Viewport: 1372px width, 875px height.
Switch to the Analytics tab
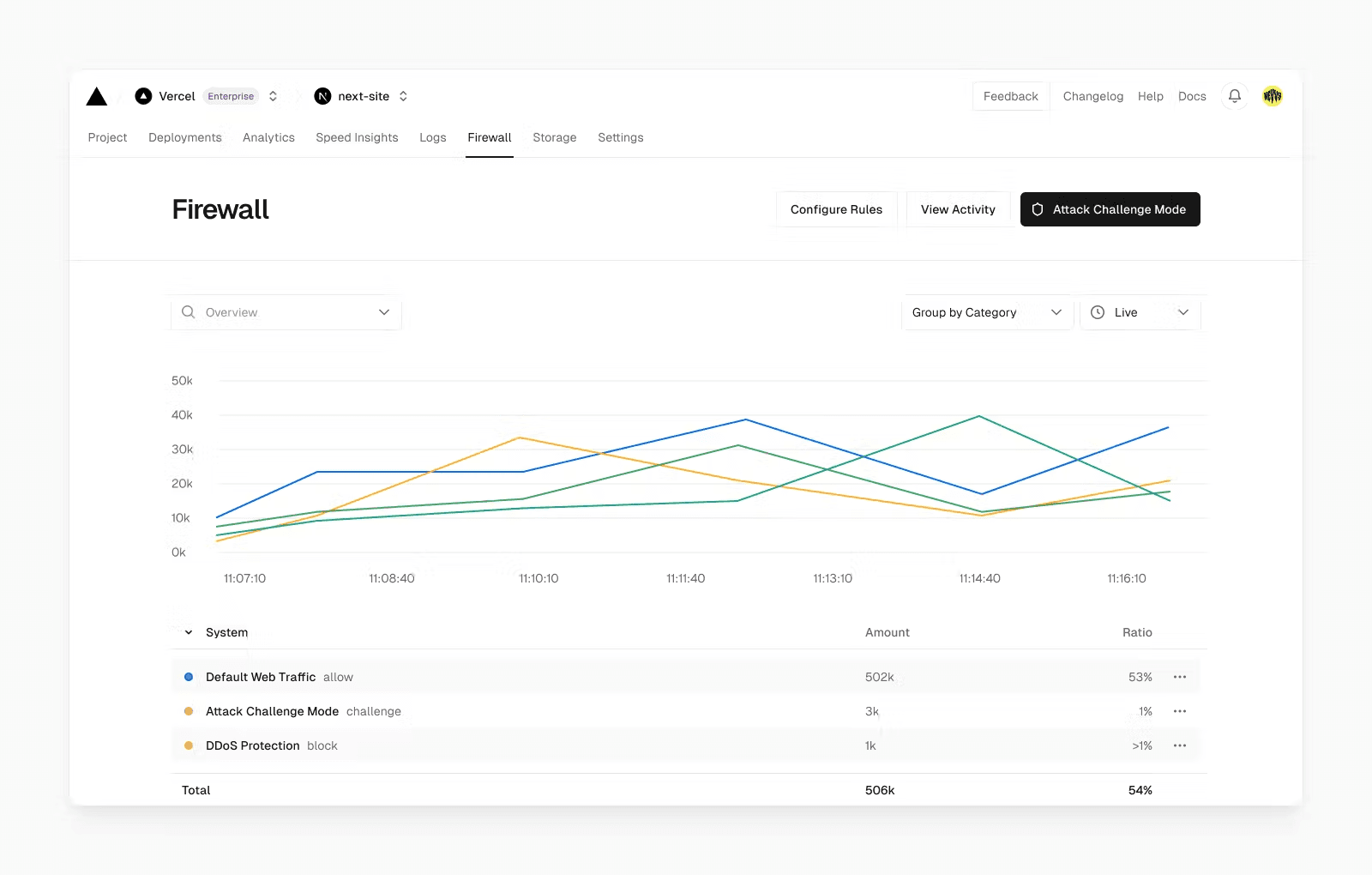(x=268, y=137)
